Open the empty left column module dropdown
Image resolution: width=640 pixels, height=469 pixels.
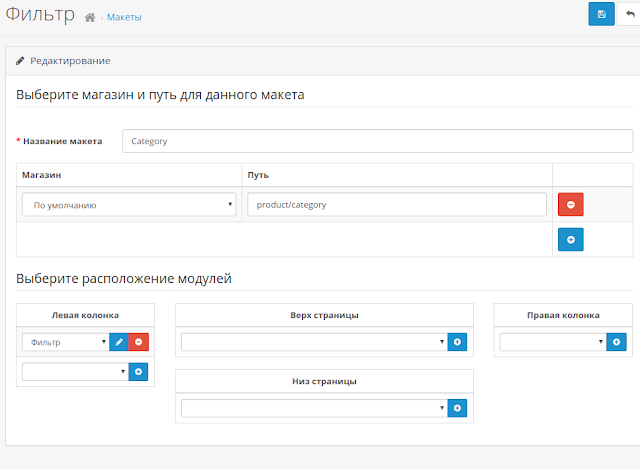76,371
